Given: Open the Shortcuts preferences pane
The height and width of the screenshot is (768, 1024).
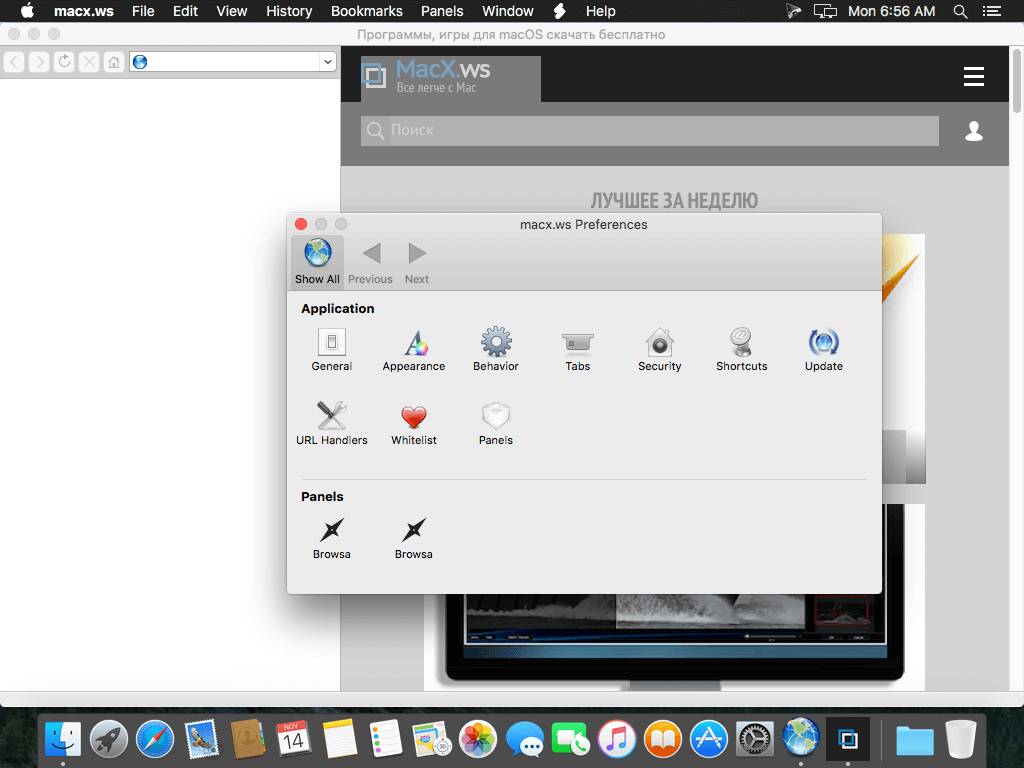Looking at the screenshot, I should (x=741, y=349).
